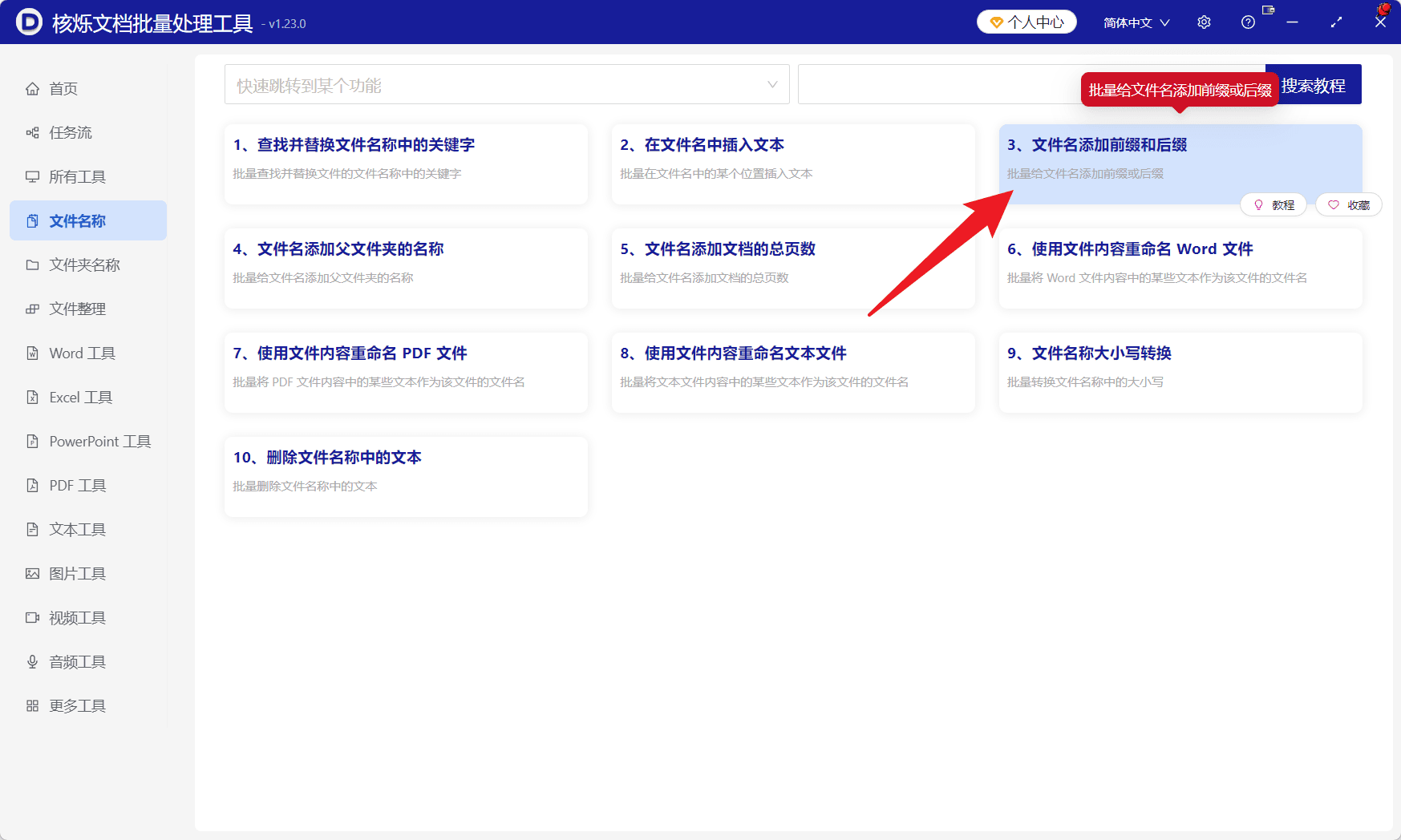Open 所有工具 menu item

88,176
